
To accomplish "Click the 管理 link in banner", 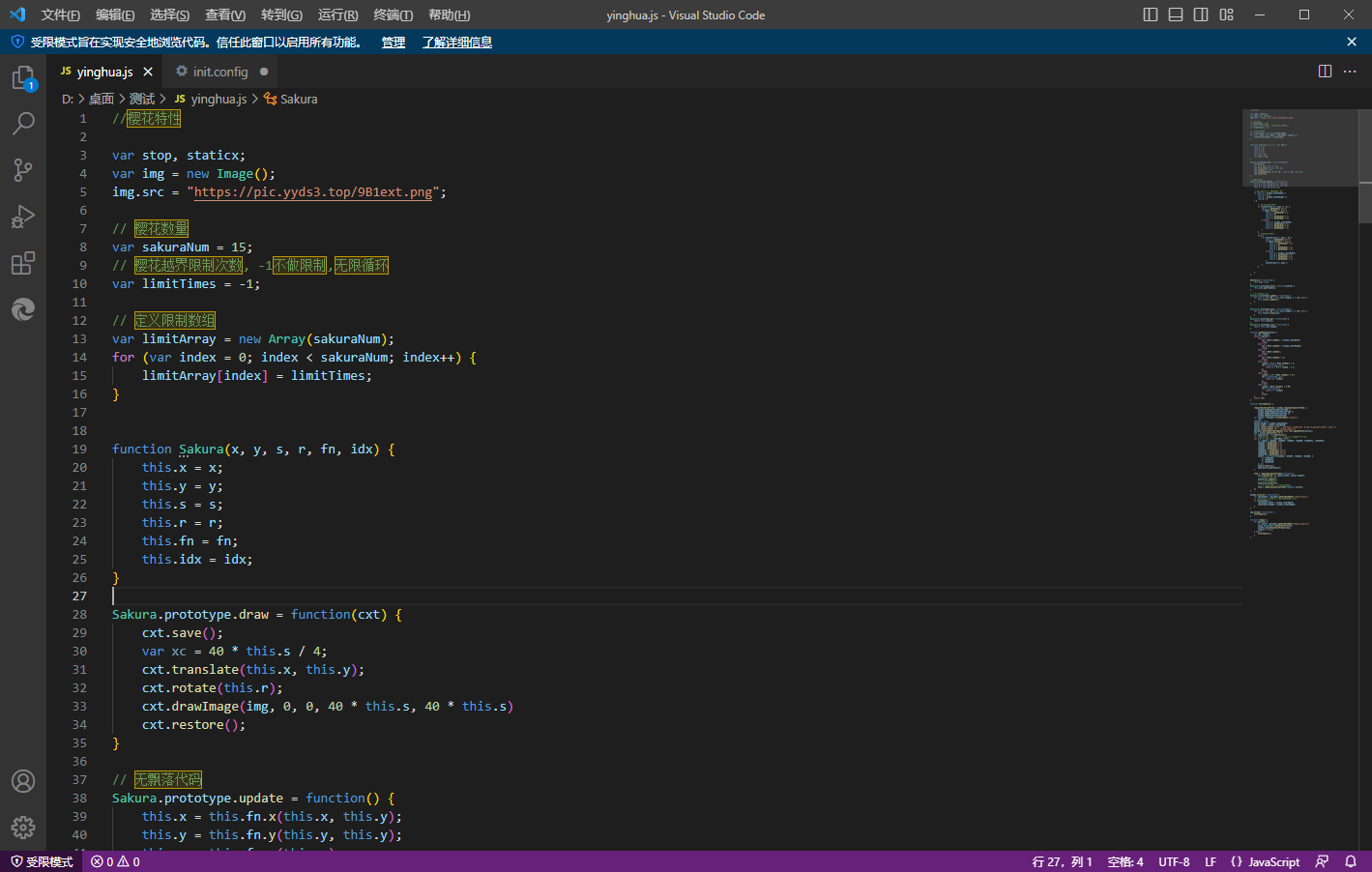I will [x=394, y=42].
